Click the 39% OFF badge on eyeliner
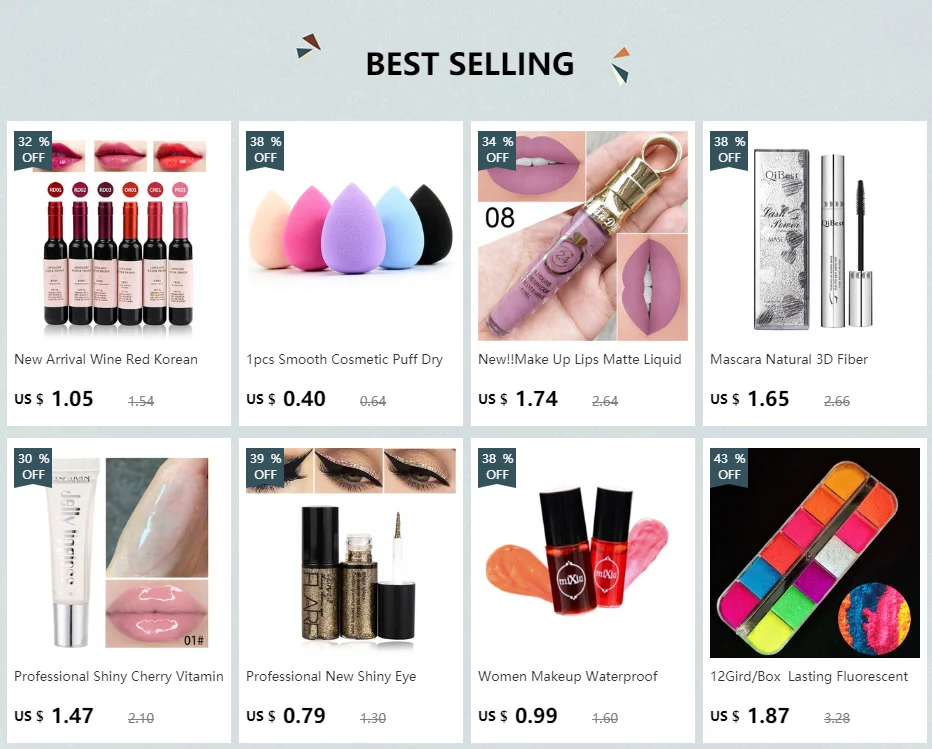The width and height of the screenshot is (932, 749). [265, 467]
